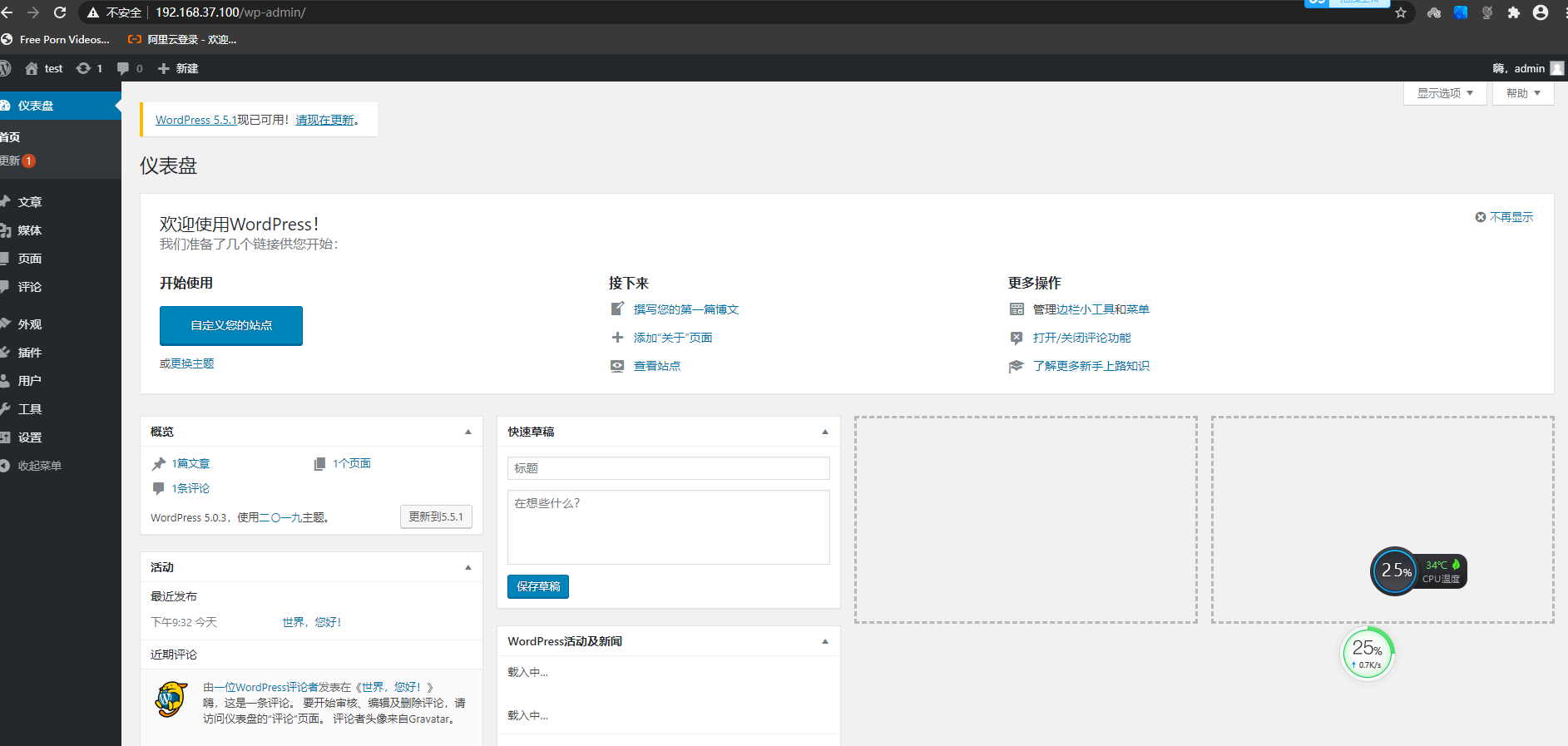Focus the 在想些什么? draft content box

coord(669,527)
